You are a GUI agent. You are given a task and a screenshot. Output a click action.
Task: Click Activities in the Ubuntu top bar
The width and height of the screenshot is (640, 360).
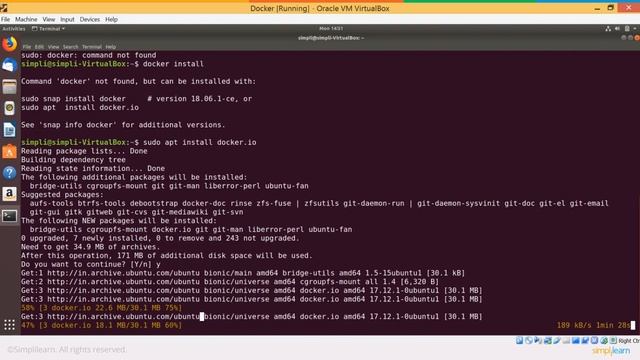(x=13, y=29)
